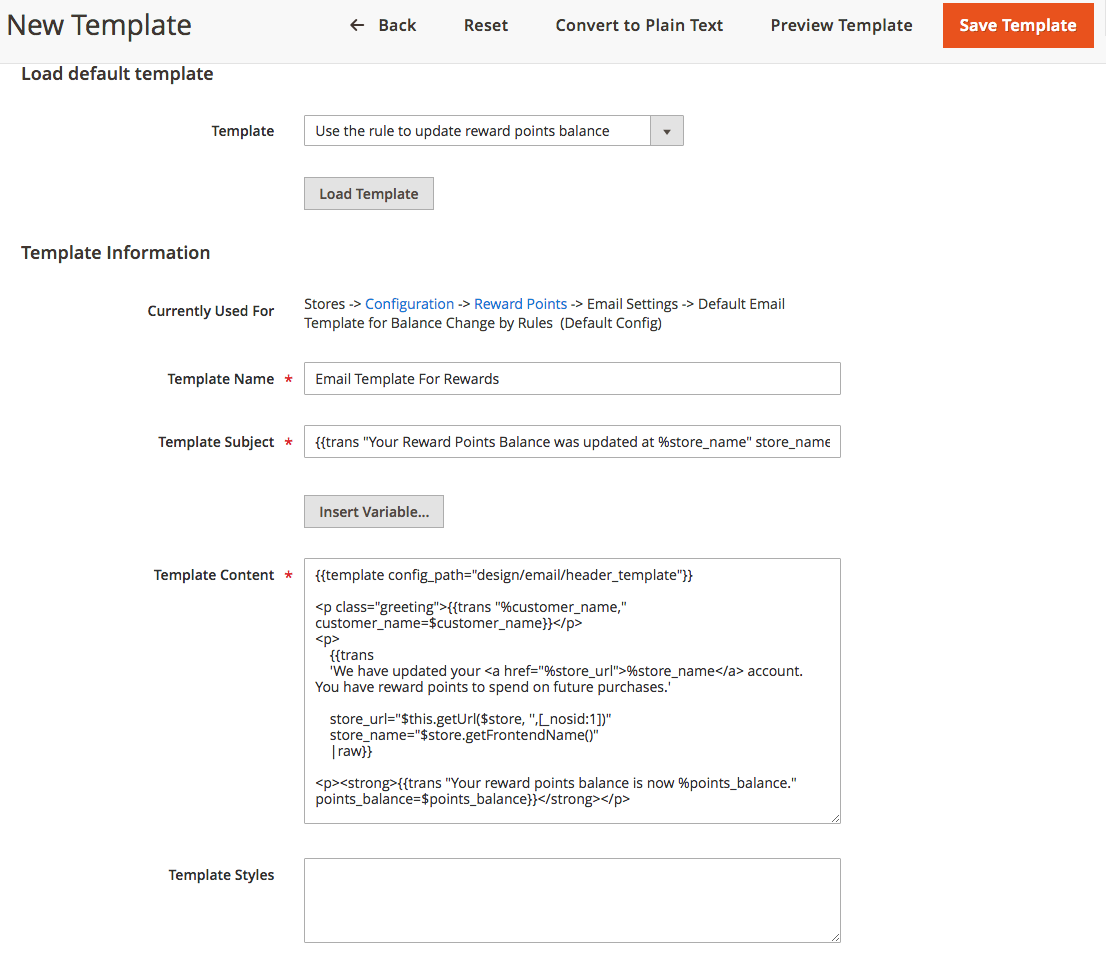The image size is (1106, 954).
Task: Click inside the Template Content textarea
Action: click(572, 691)
